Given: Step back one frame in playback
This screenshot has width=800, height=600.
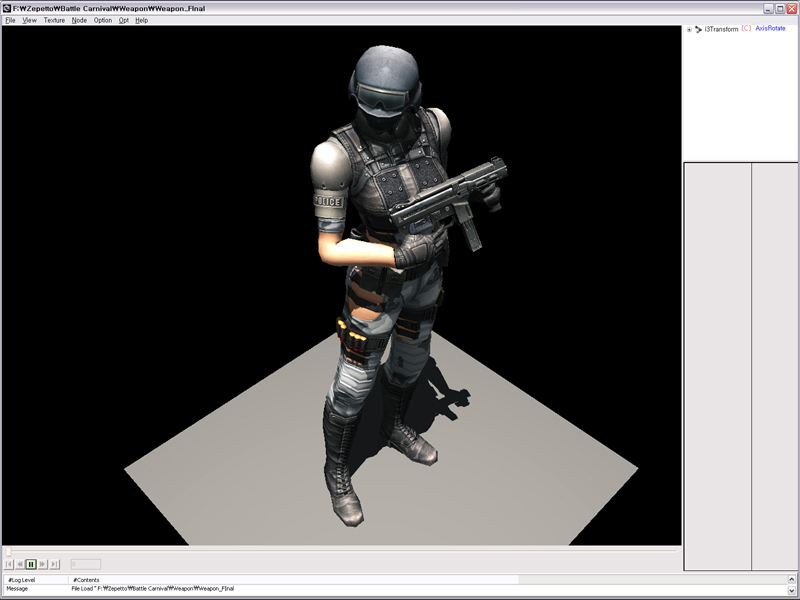Looking at the screenshot, I should (x=20, y=564).
